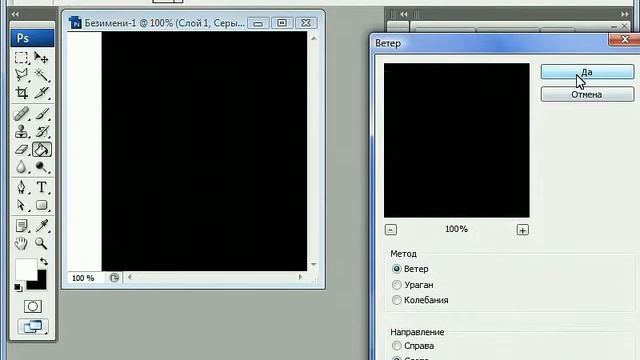Collapse the right panel dock arrows

coord(624,14)
